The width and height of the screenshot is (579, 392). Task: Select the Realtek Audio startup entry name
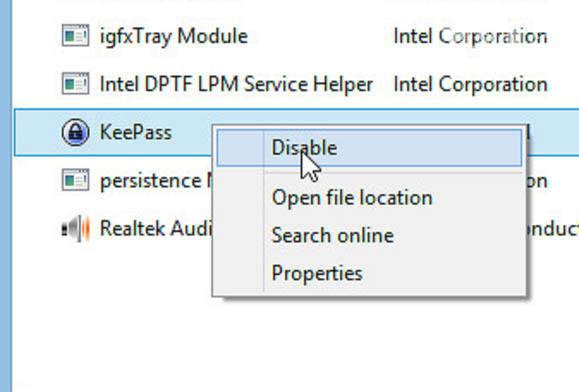(156, 228)
